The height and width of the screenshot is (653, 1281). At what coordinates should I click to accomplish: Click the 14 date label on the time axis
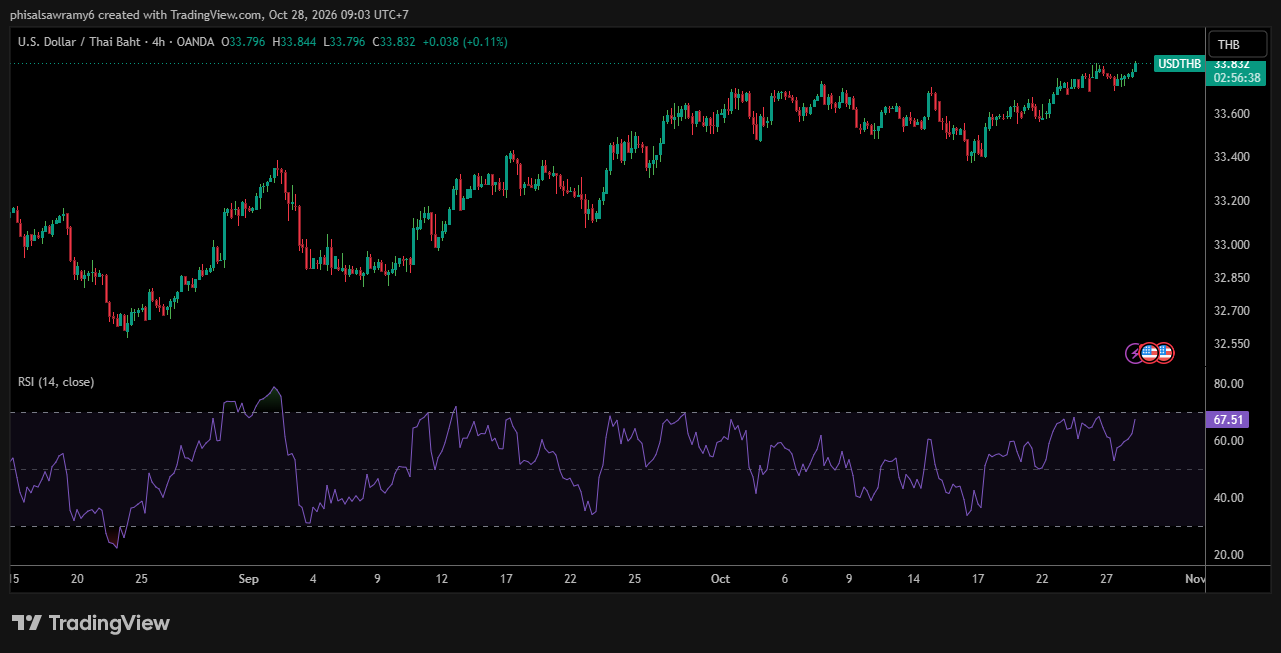(914, 579)
